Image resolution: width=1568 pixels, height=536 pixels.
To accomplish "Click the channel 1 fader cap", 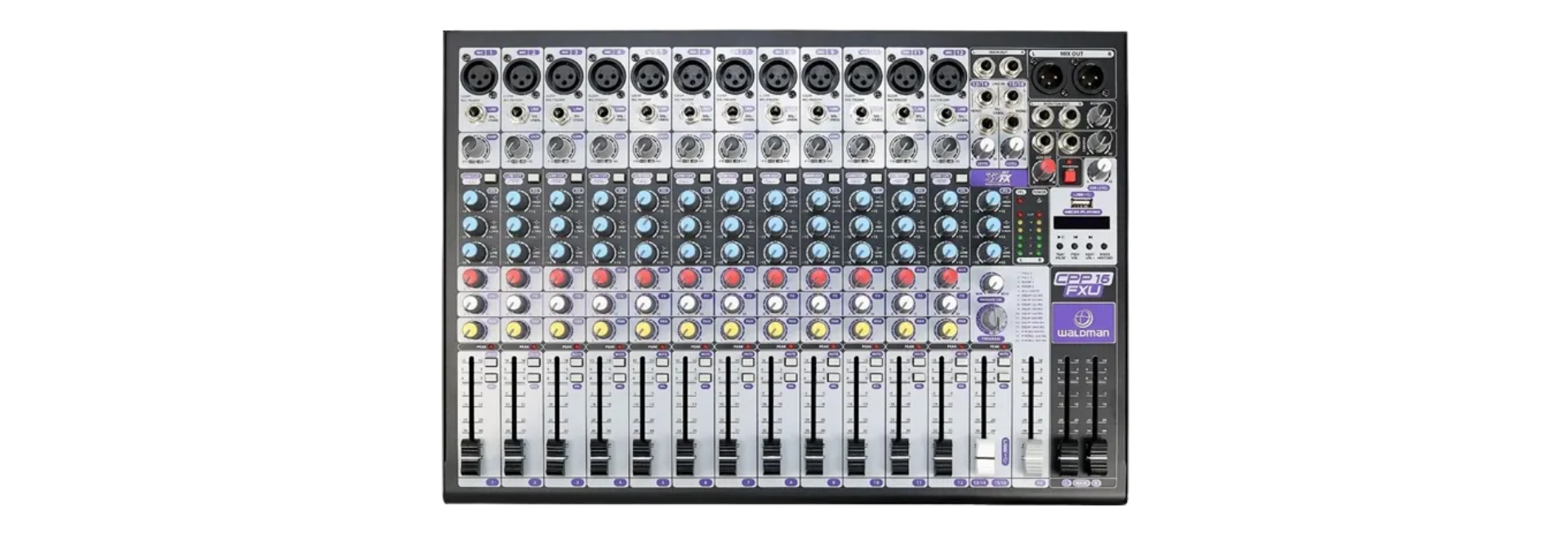I will [x=471, y=458].
